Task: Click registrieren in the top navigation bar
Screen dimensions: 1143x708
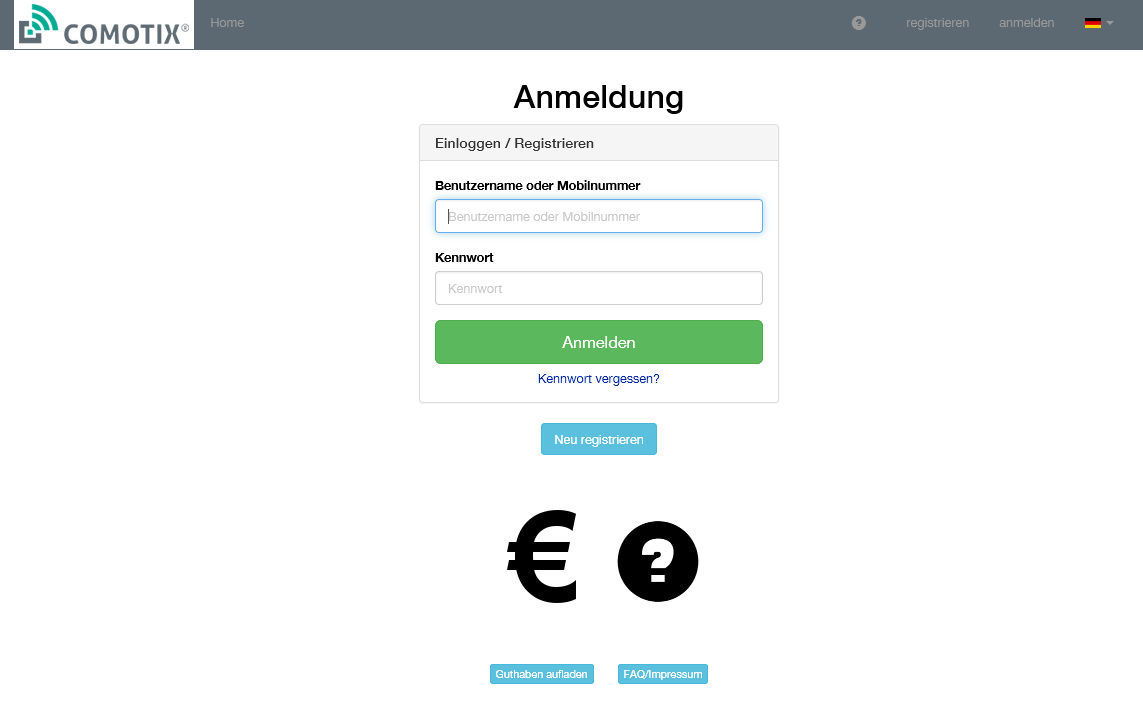Action: (x=937, y=23)
